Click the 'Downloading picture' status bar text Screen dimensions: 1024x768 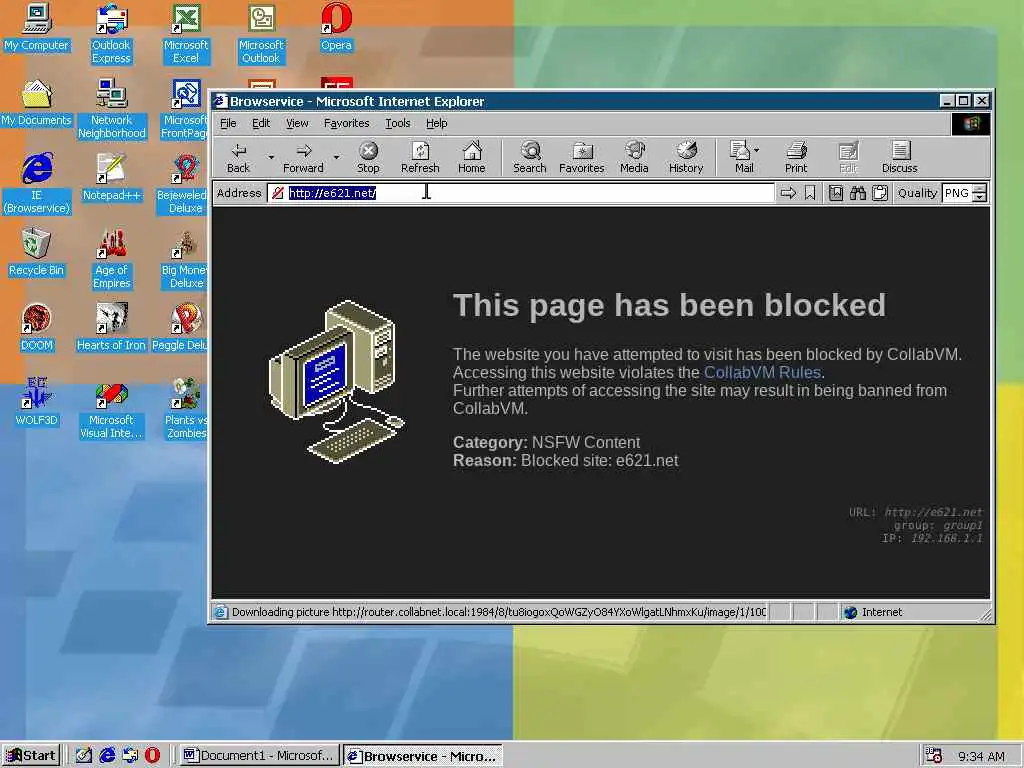click(499, 612)
